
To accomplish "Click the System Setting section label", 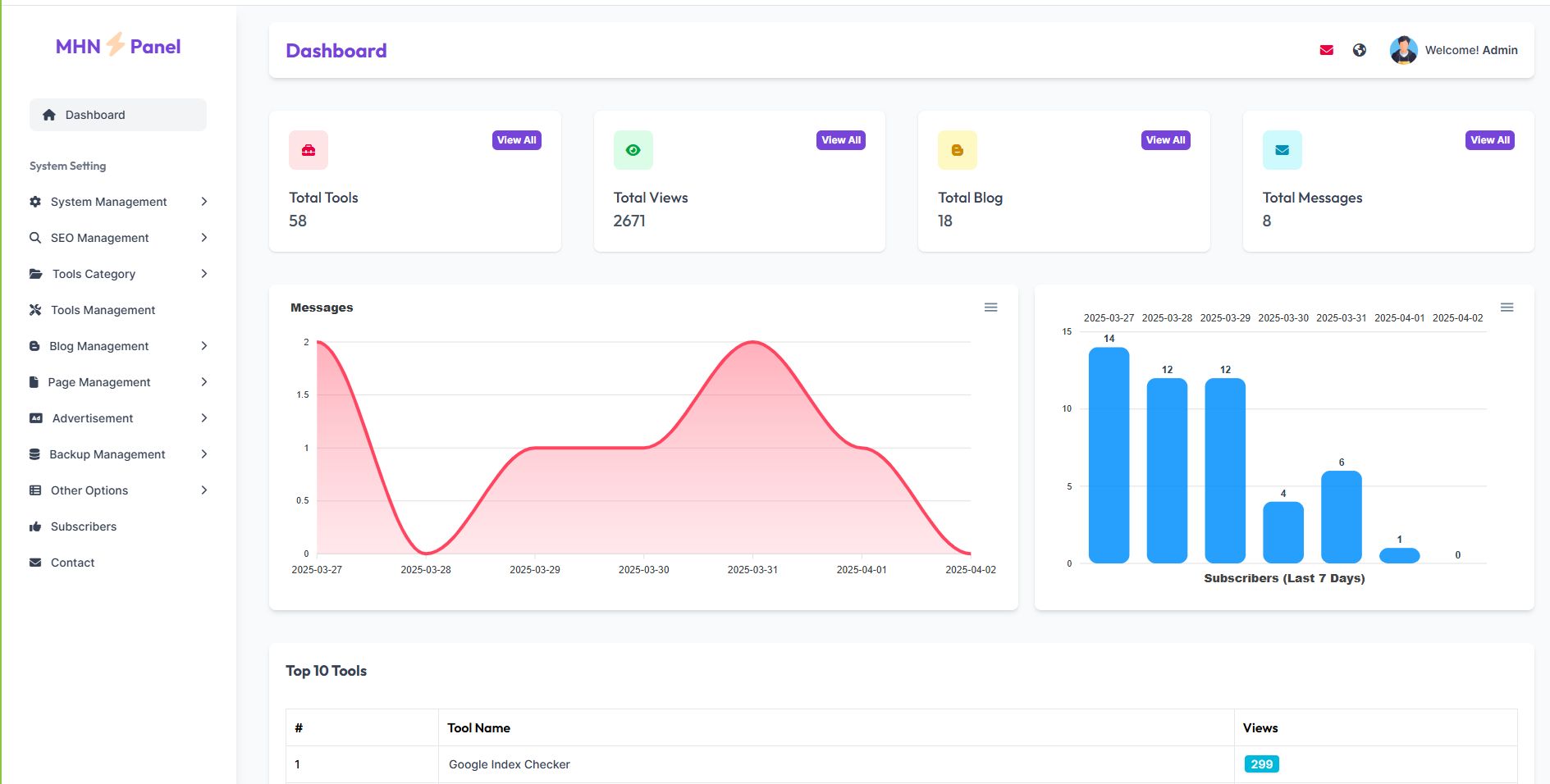I will pos(68,166).
